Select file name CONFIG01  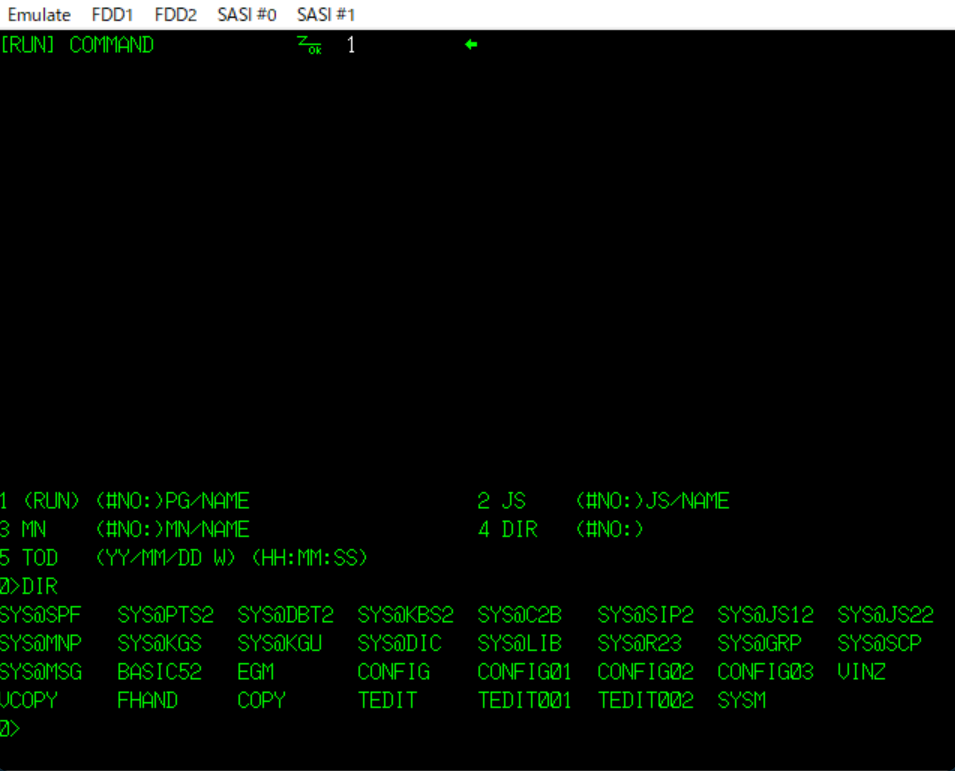coord(524,672)
